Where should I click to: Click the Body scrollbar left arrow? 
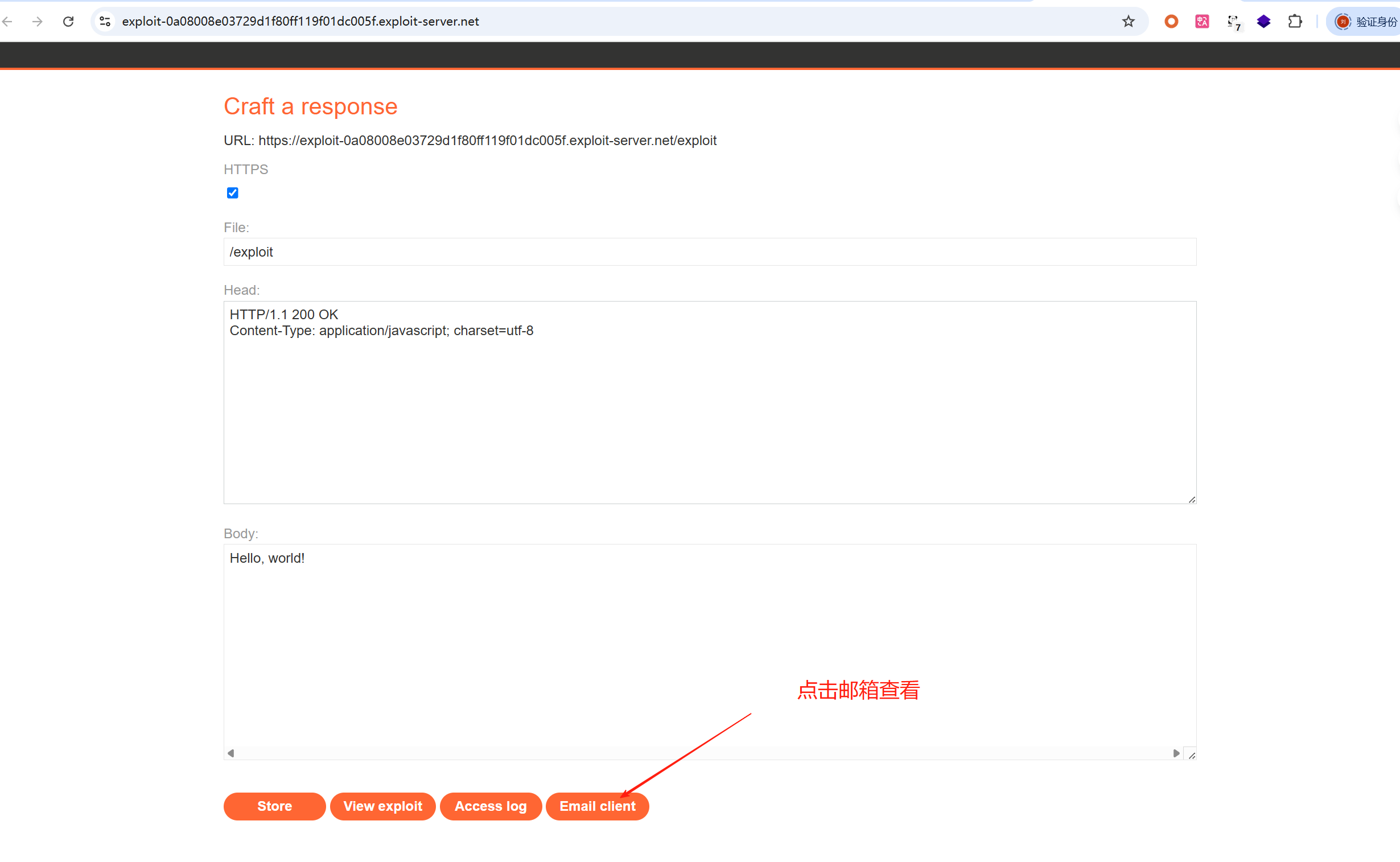(231, 753)
